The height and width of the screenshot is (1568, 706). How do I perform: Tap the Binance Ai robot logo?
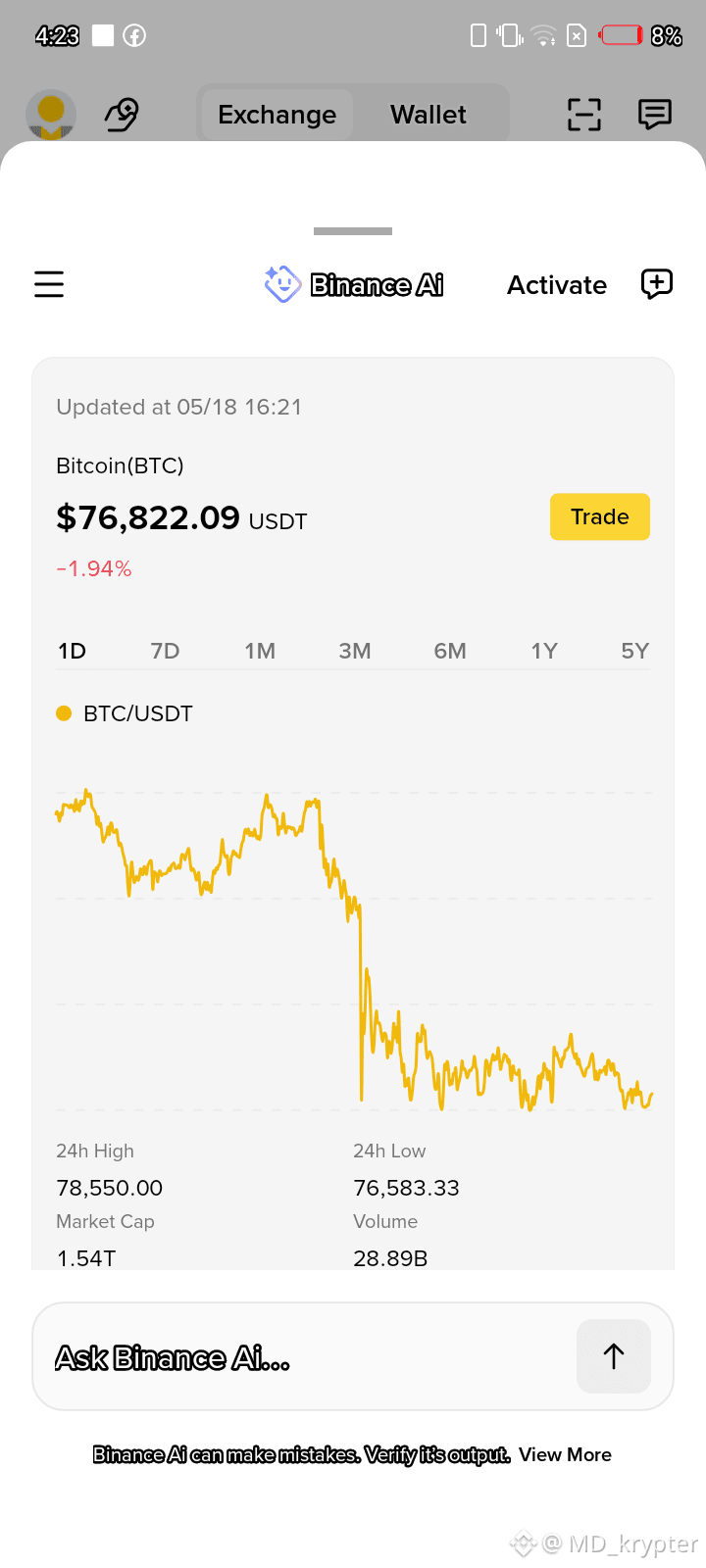click(x=282, y=284)
